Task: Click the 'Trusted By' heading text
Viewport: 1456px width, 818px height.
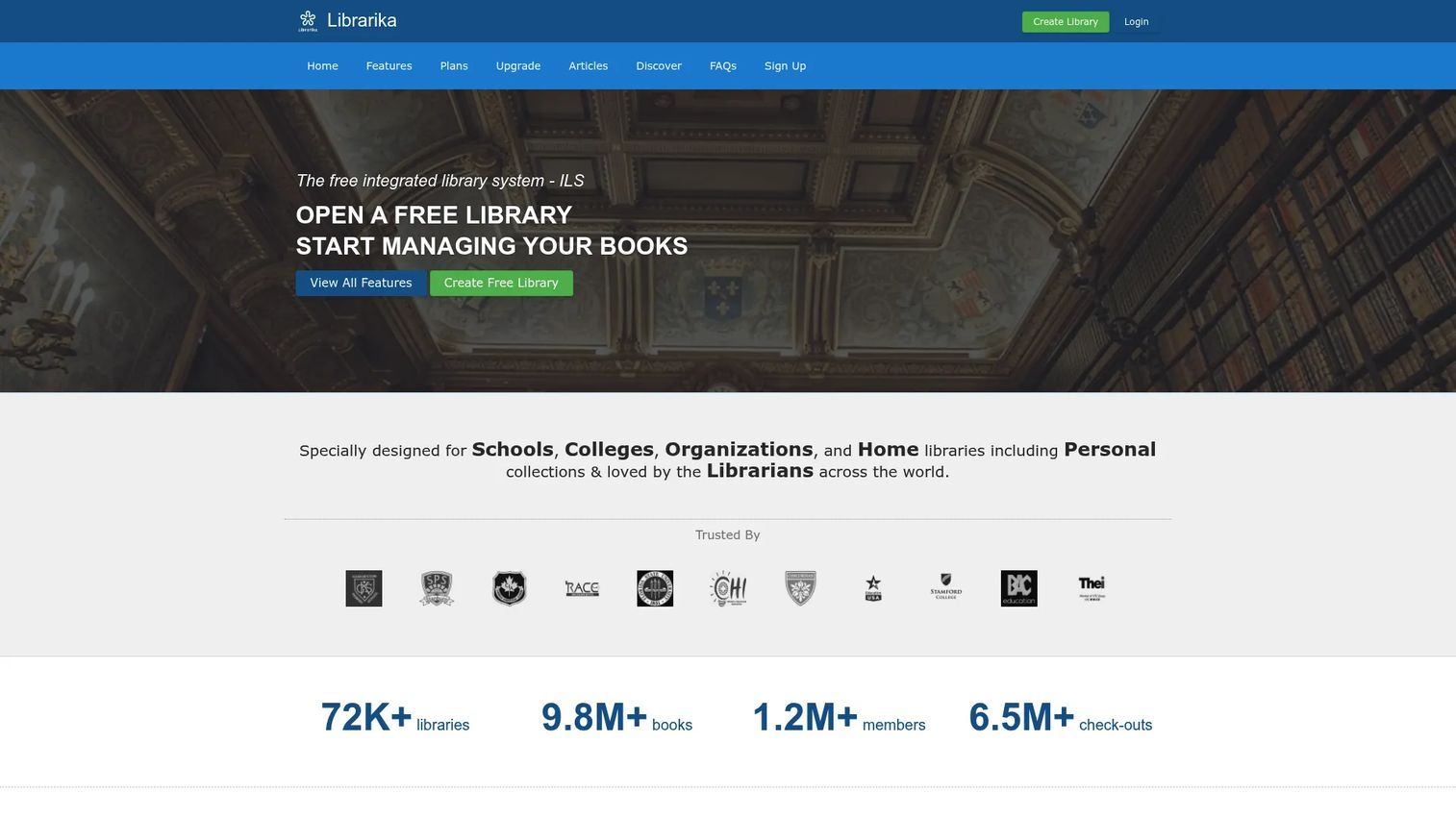Action: [728, 535]
